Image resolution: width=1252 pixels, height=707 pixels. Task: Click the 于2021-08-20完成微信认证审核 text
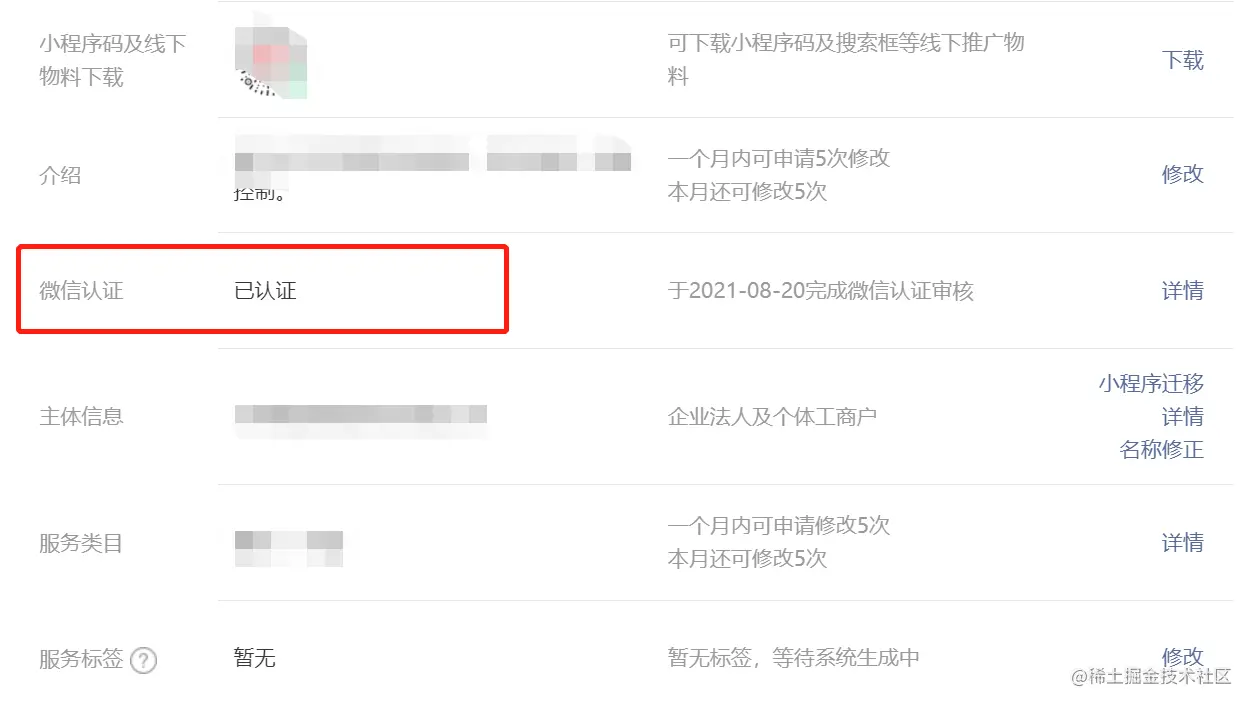click(820, 291)
